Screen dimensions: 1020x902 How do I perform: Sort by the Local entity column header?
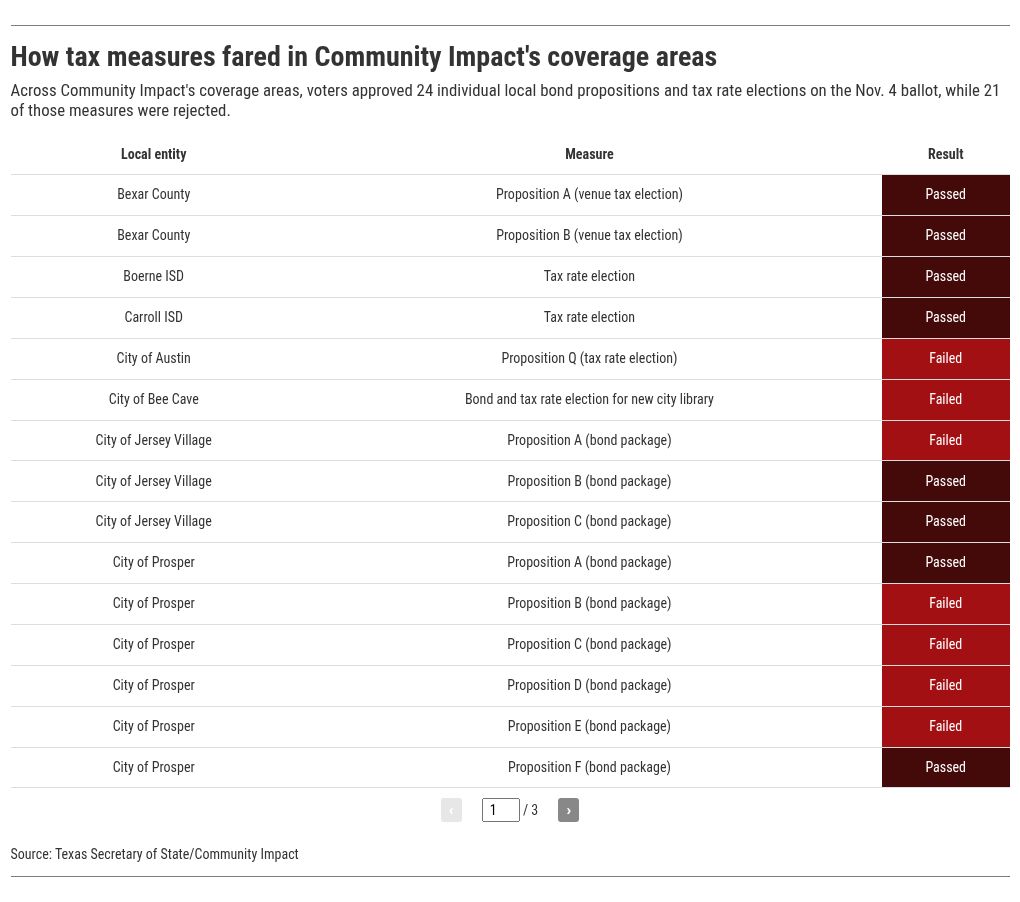coord(153,154)
